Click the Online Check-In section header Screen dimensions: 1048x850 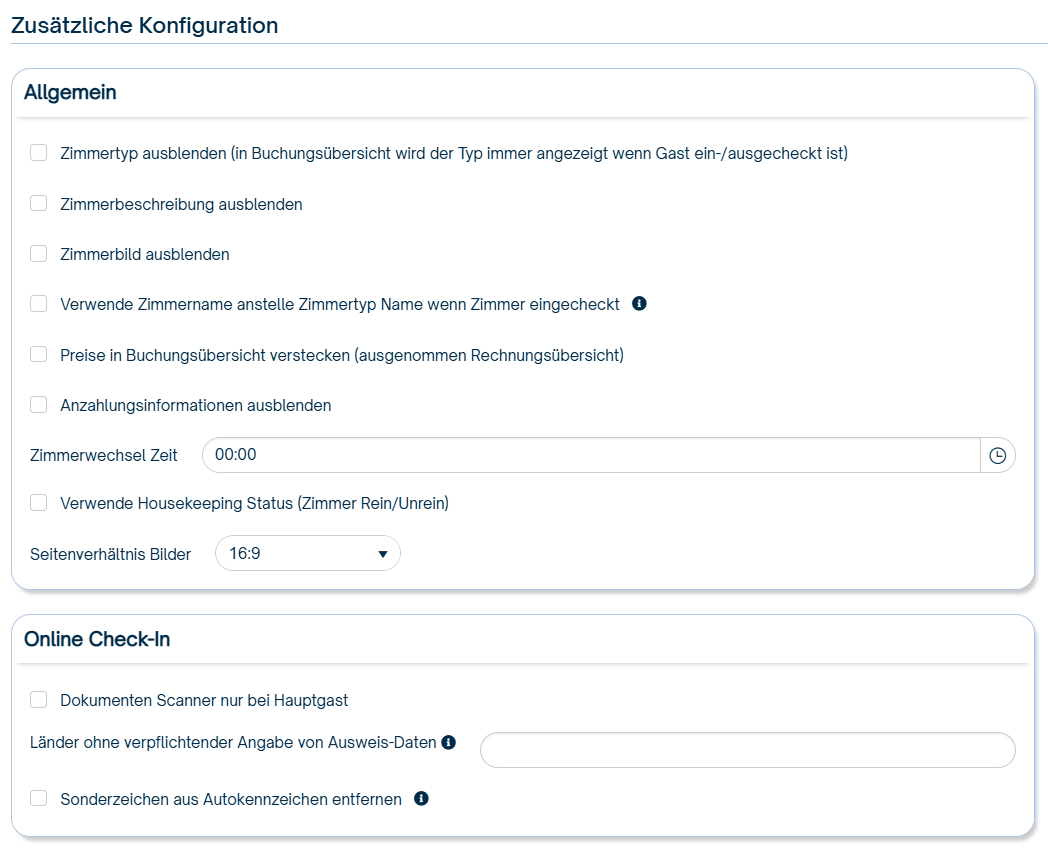[x=97, y=639]
